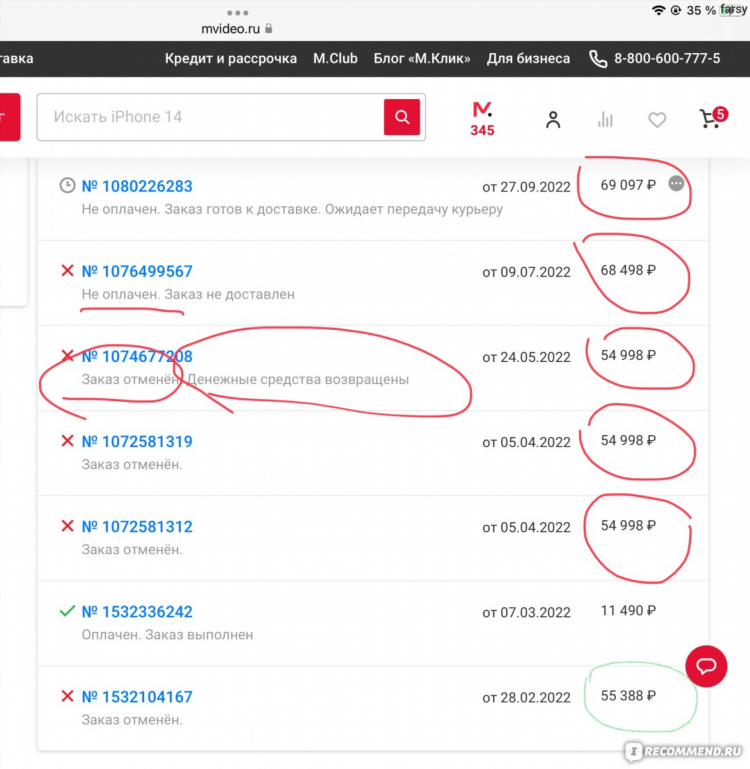Open order № 1532336242
750x769 pixels.
(x=137, y=612)
